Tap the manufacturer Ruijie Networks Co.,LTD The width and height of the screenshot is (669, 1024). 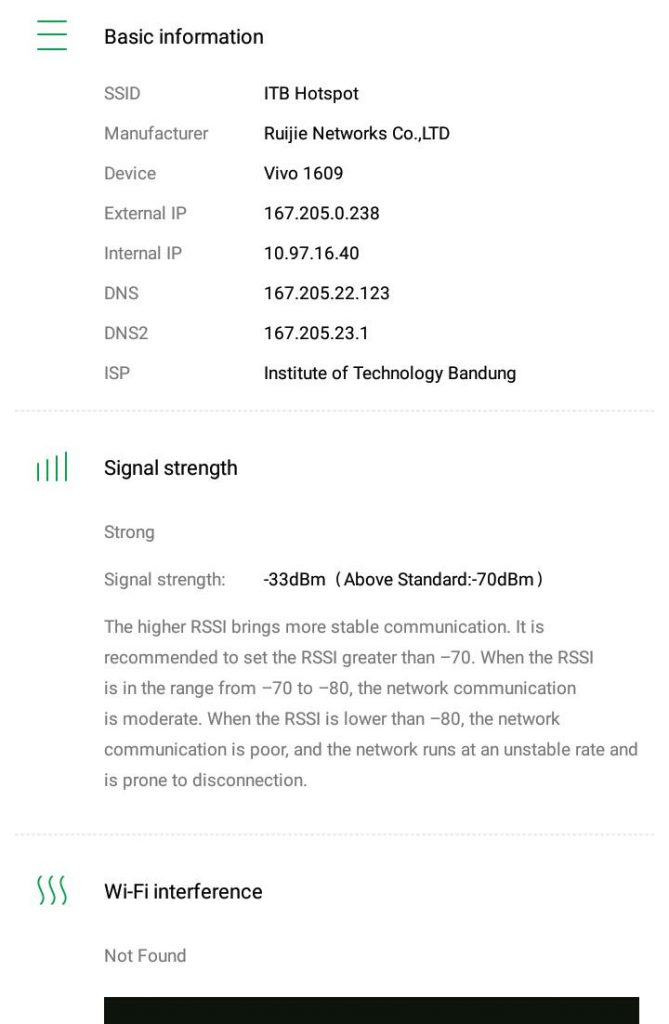[x=357, y=133]
